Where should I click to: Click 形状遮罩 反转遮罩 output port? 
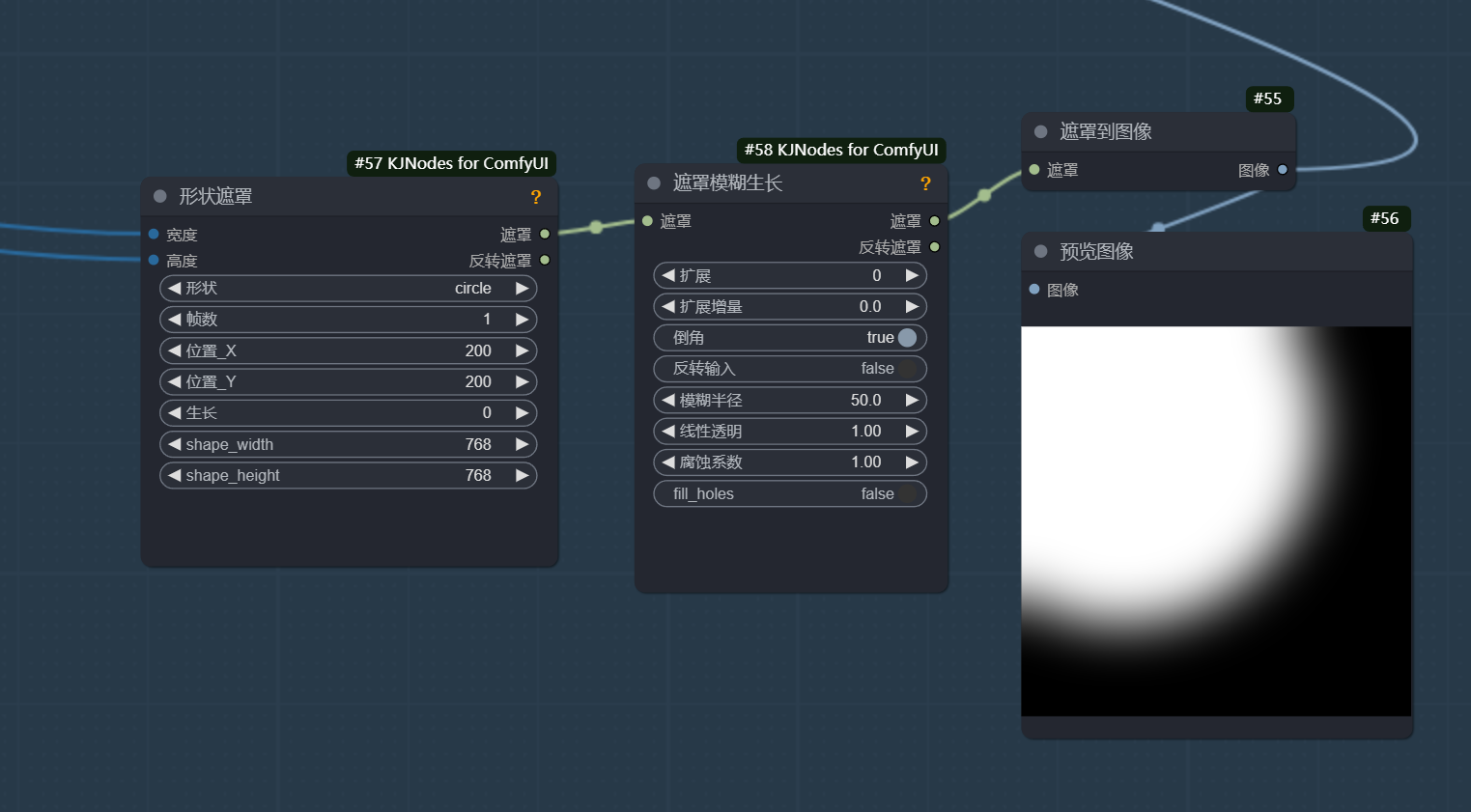tap(545, 260)
